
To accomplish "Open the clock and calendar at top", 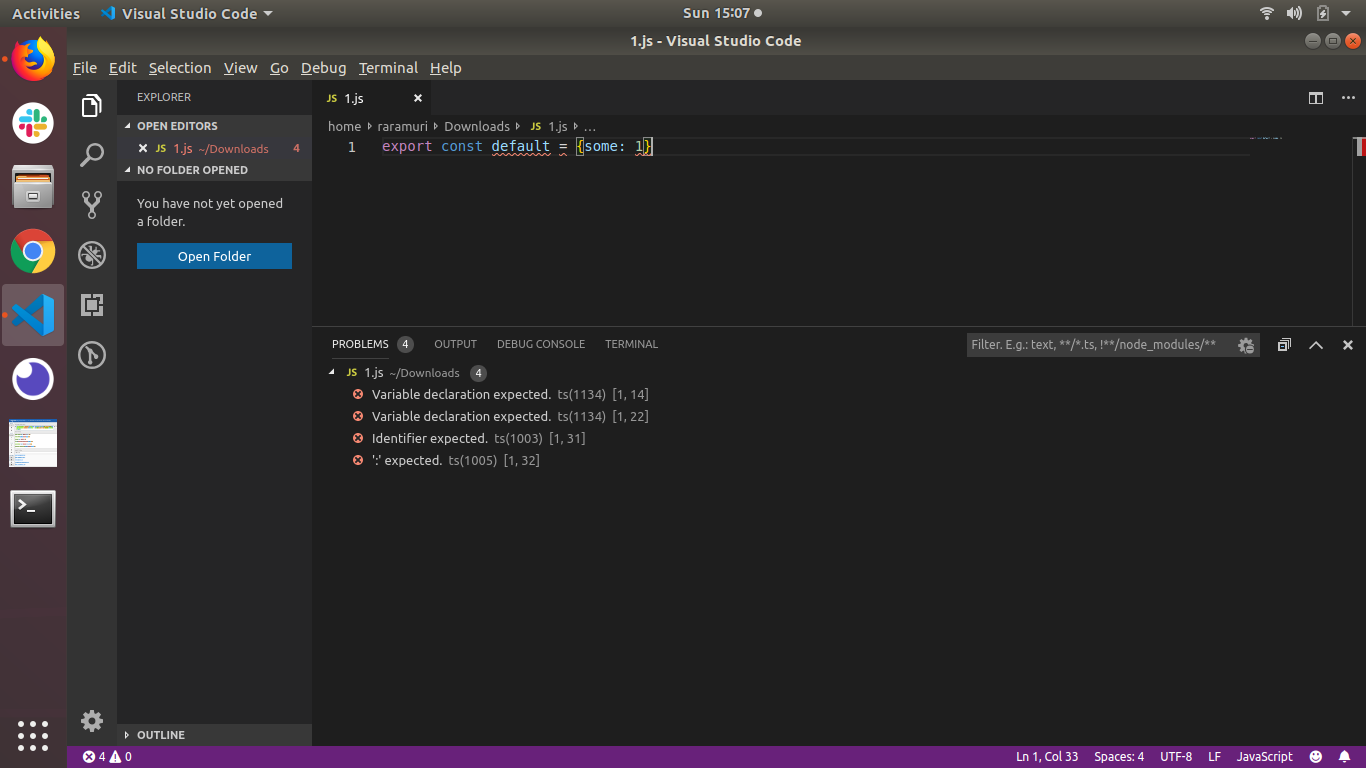I will [x=722, y=14].
